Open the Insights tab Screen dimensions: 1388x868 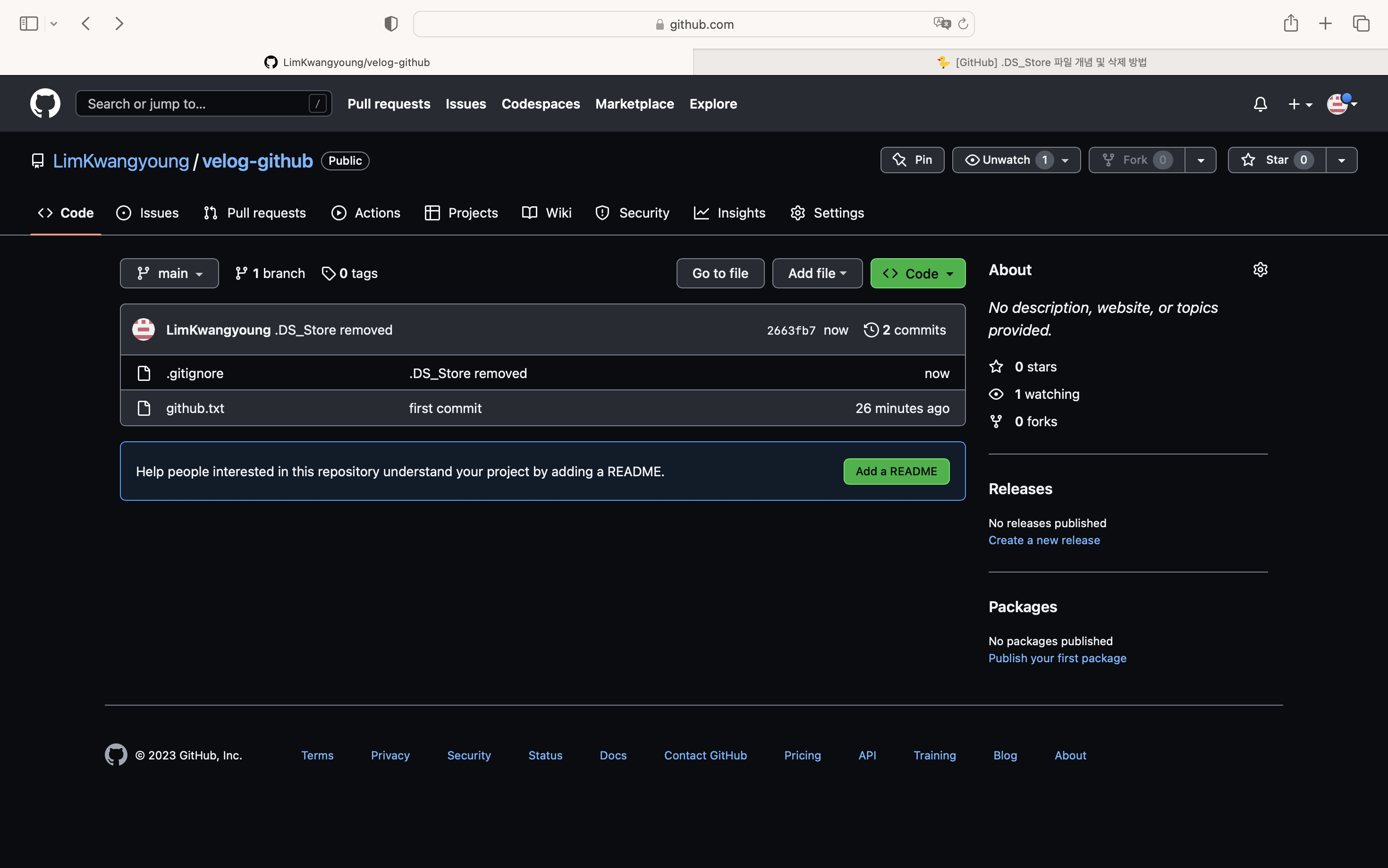point(729,213)
